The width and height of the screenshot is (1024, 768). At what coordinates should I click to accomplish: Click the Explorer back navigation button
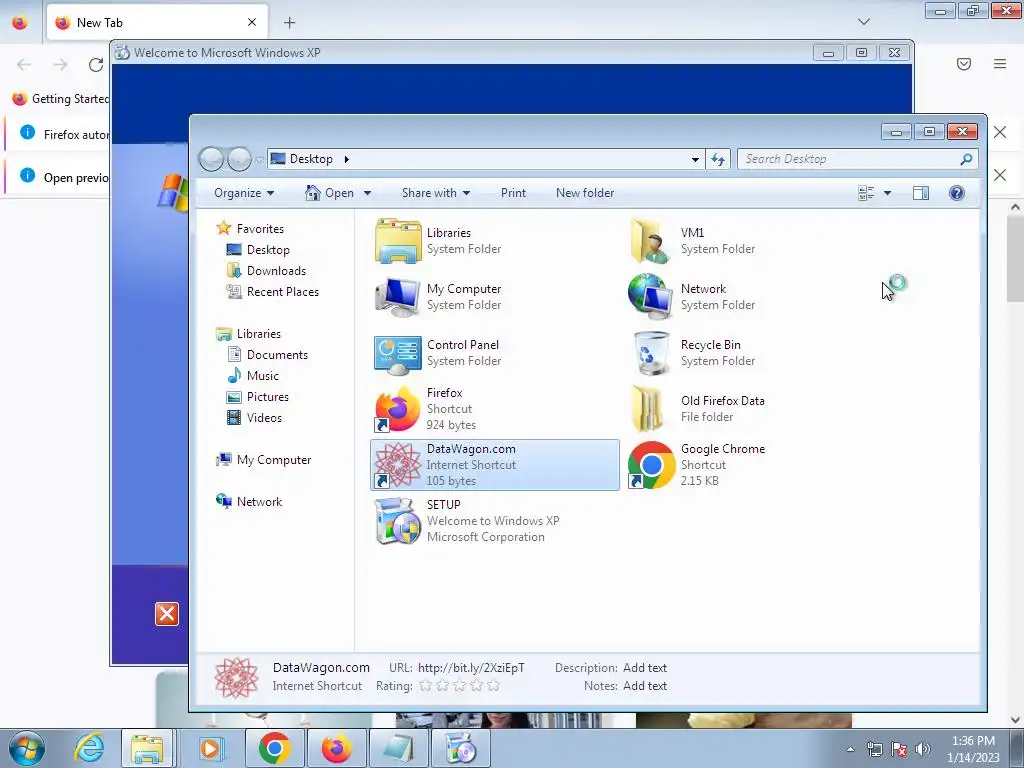211,159
